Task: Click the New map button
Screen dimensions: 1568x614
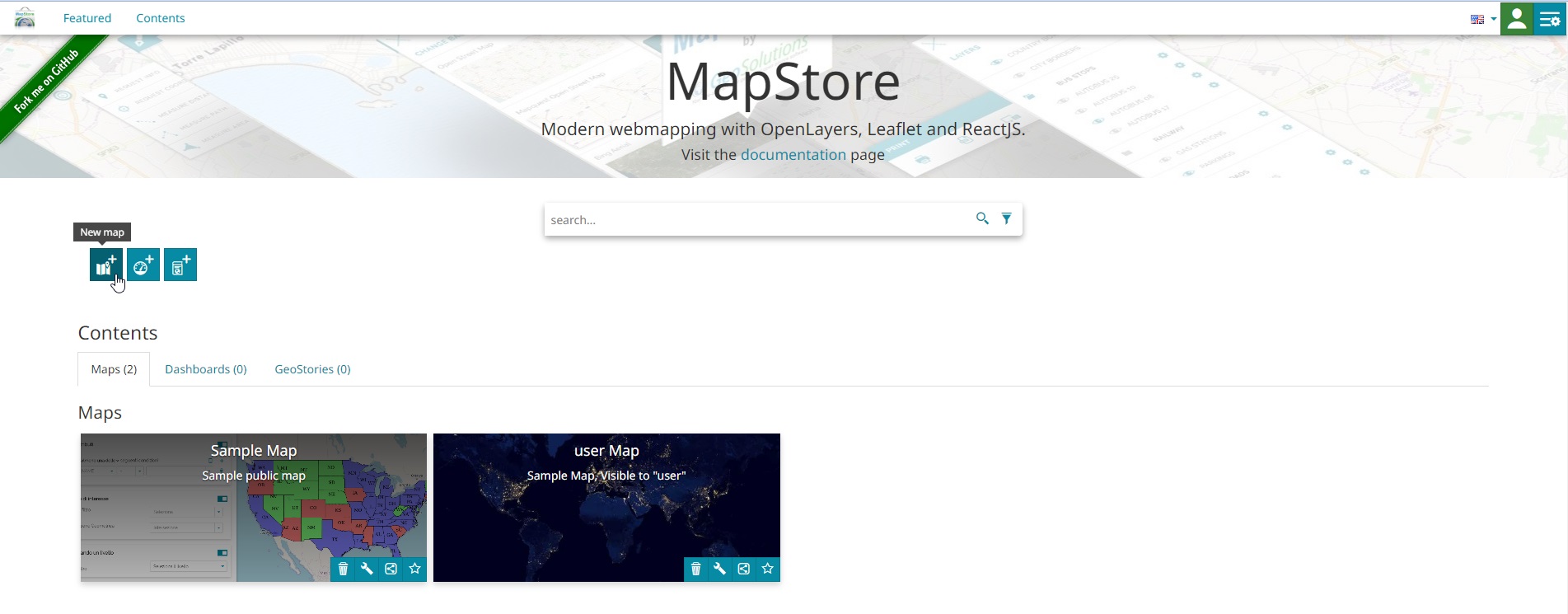Action: point(106,265)
